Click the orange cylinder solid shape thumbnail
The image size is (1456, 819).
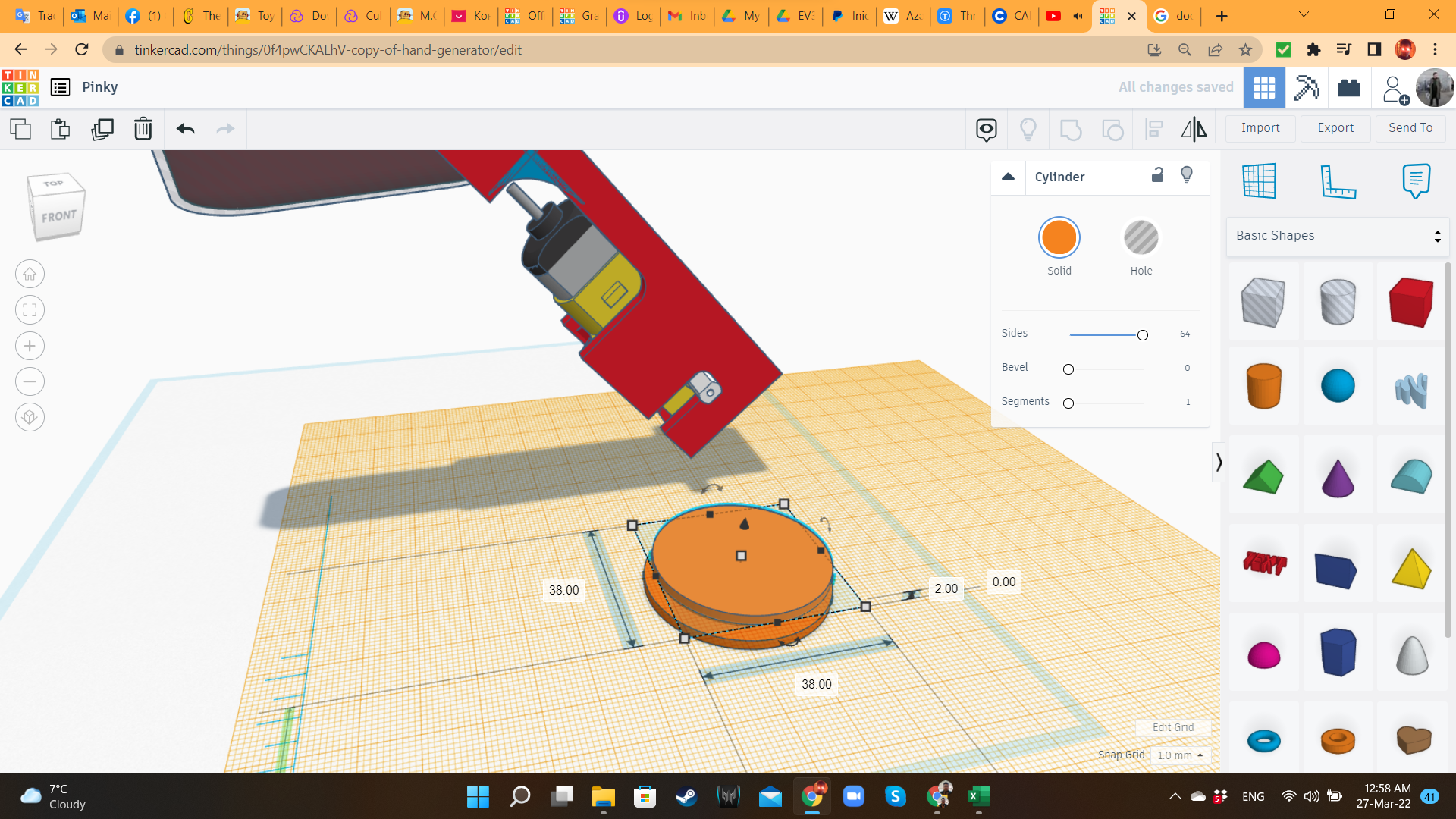click(x=1262, y=386)
